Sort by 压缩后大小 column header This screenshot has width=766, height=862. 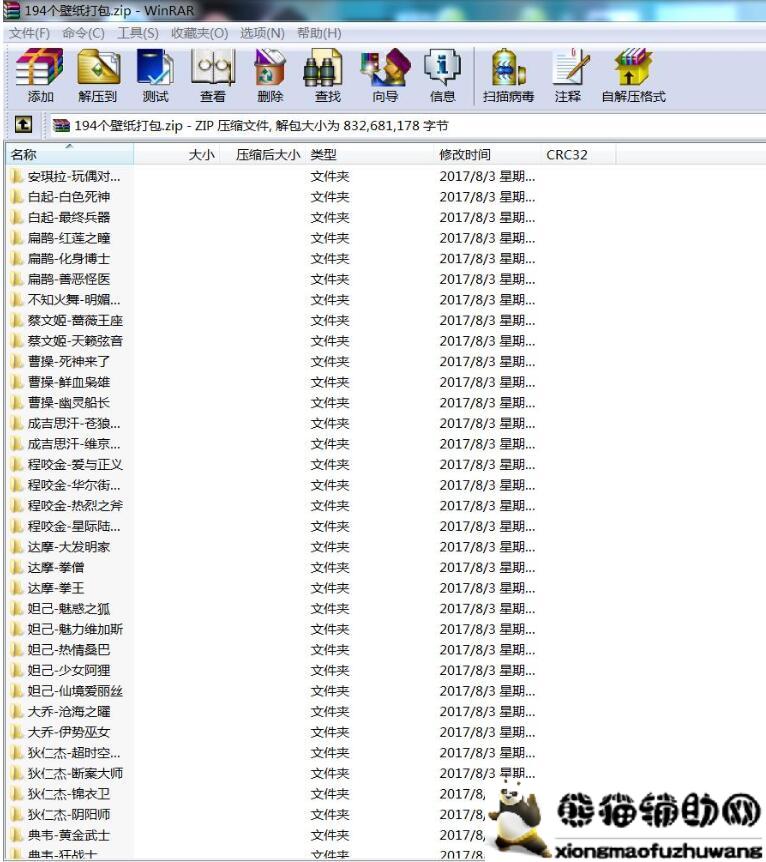pos(267,155)
